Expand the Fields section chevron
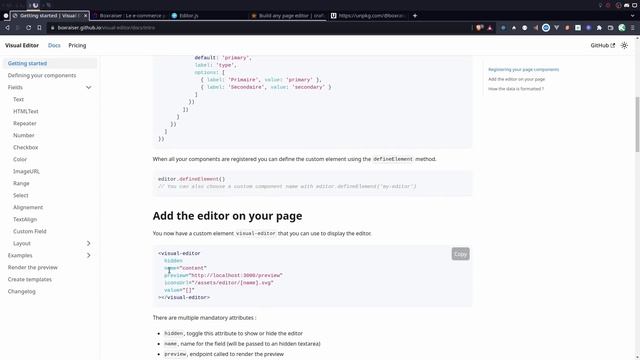The image size is (640, 360). tap(89, 87)
